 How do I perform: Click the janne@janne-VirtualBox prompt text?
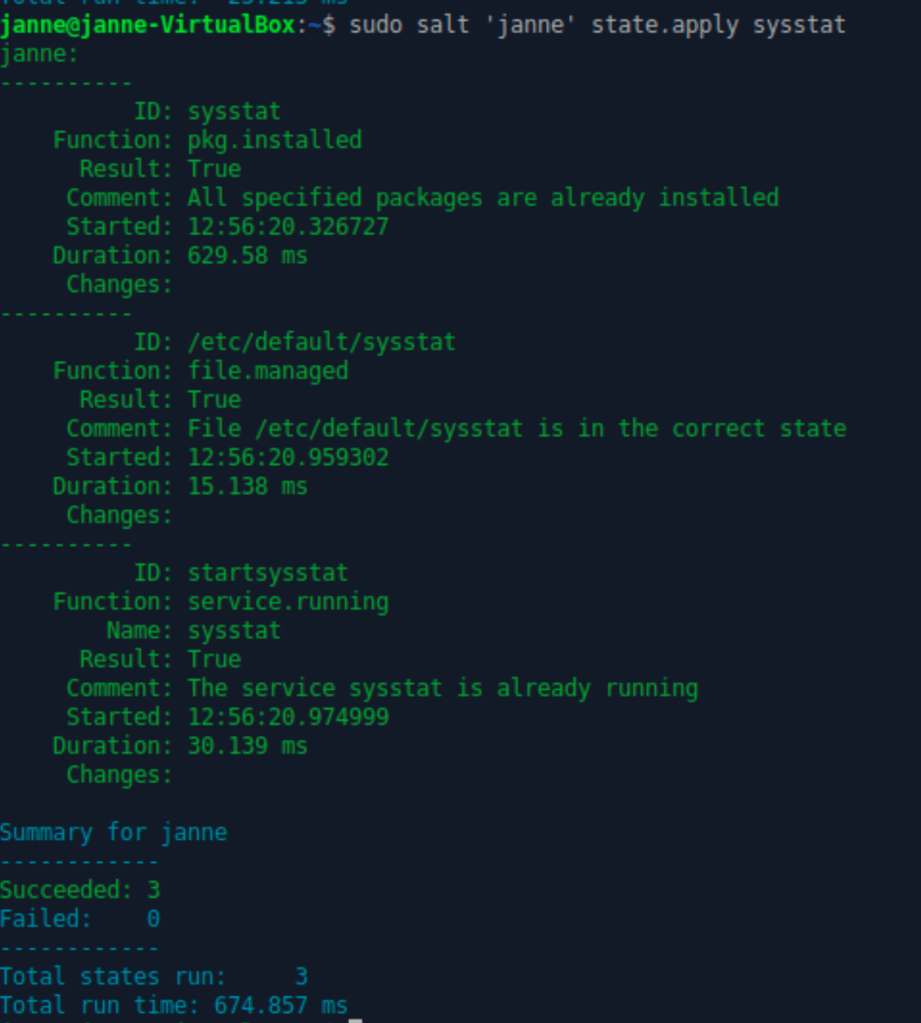tap(147, 25)
